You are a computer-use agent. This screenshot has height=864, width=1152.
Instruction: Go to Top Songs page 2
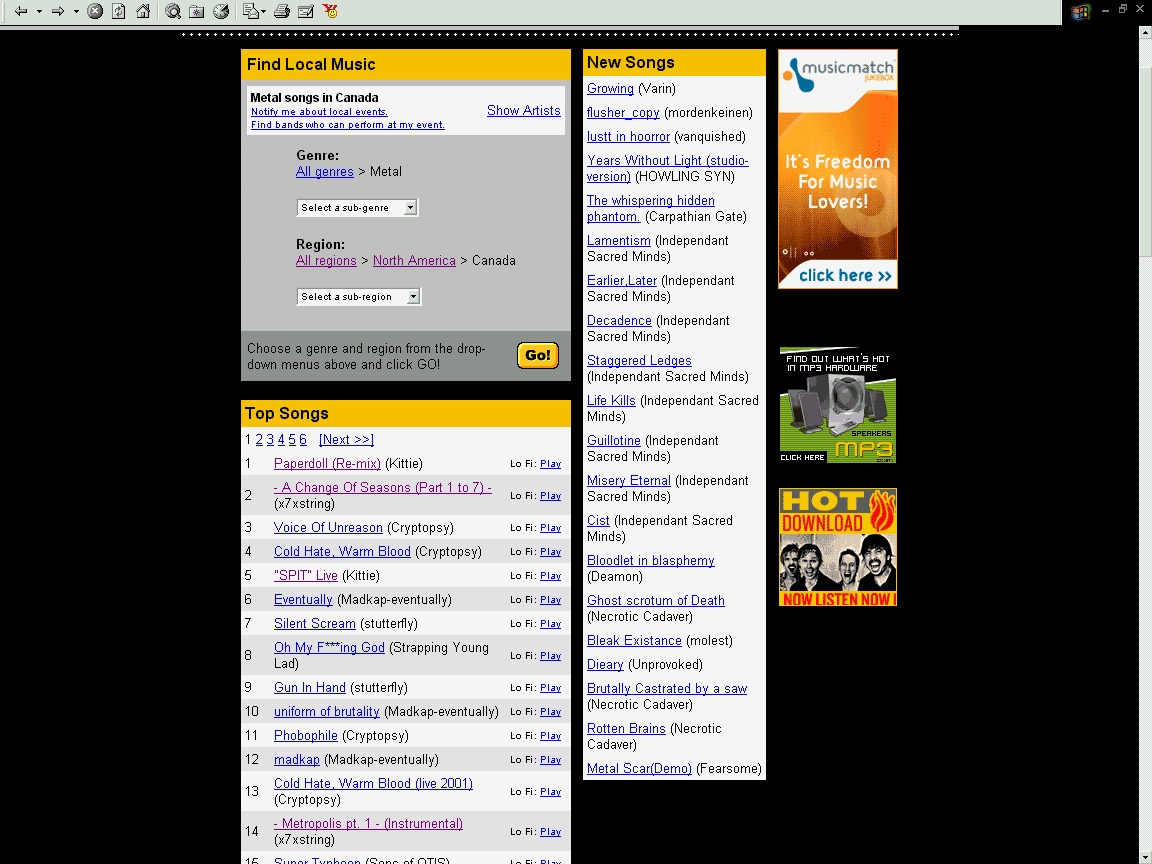pos(259,439)
